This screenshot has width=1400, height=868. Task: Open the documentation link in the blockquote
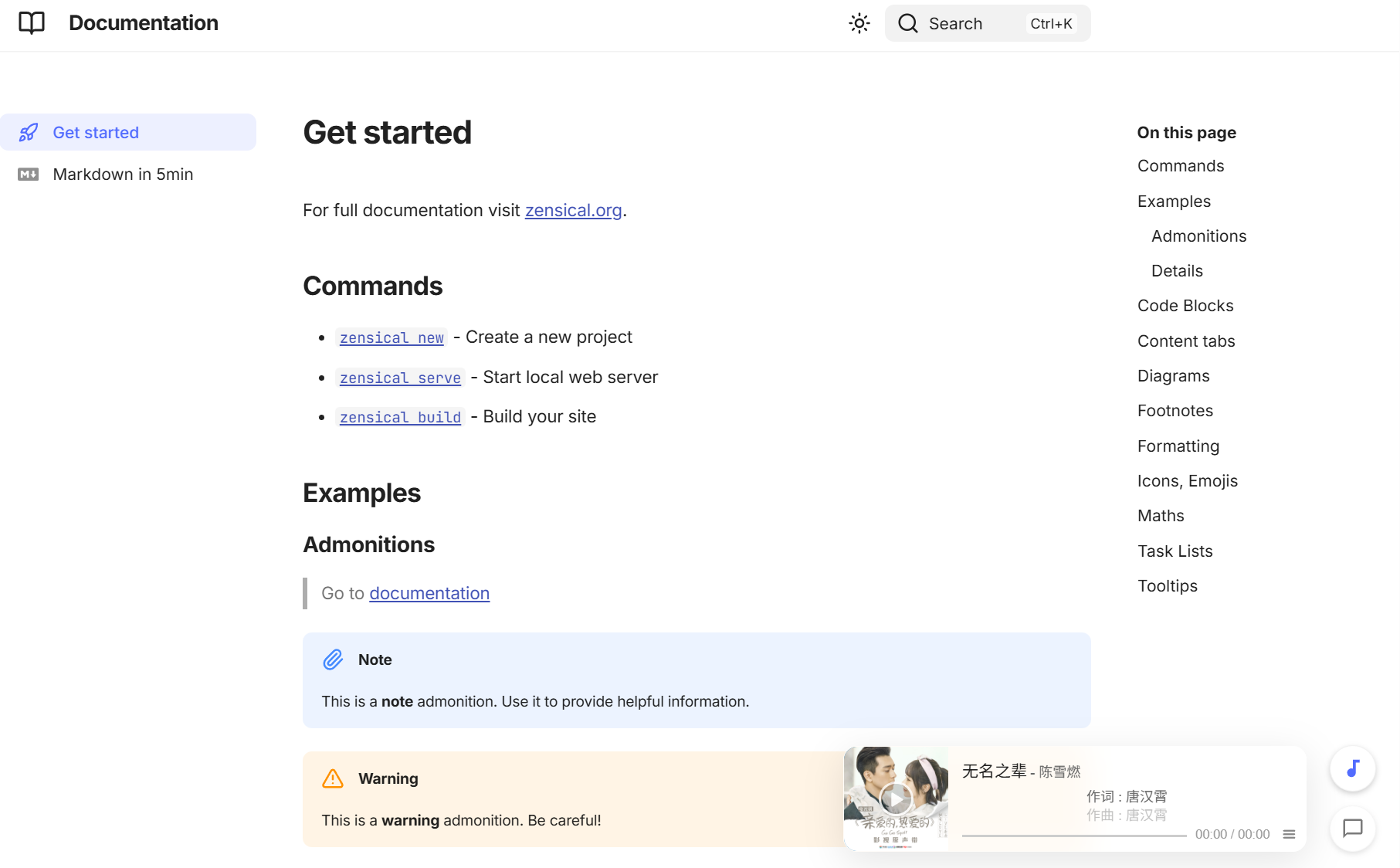pos(429,593)
